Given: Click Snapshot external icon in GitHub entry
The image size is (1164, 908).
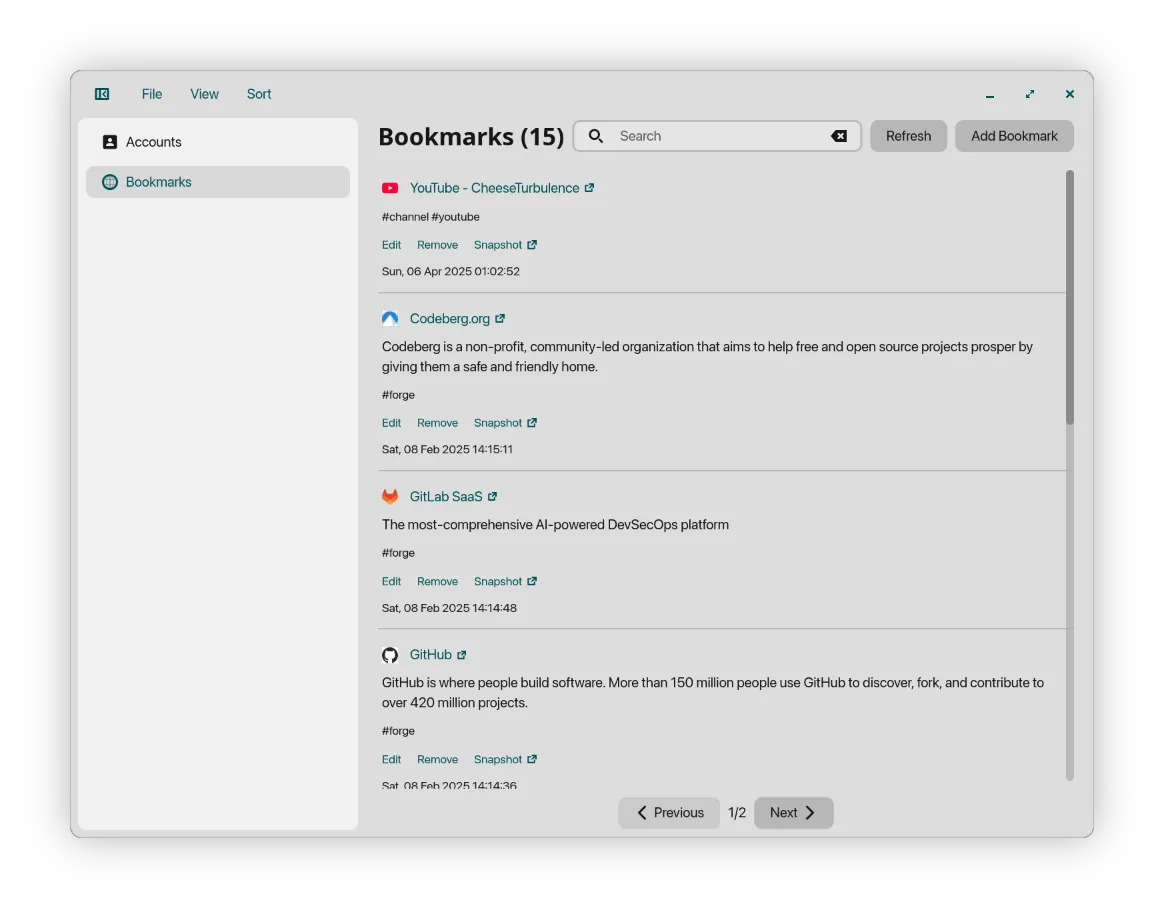Looking at the screenshot, I should (532, 760).
